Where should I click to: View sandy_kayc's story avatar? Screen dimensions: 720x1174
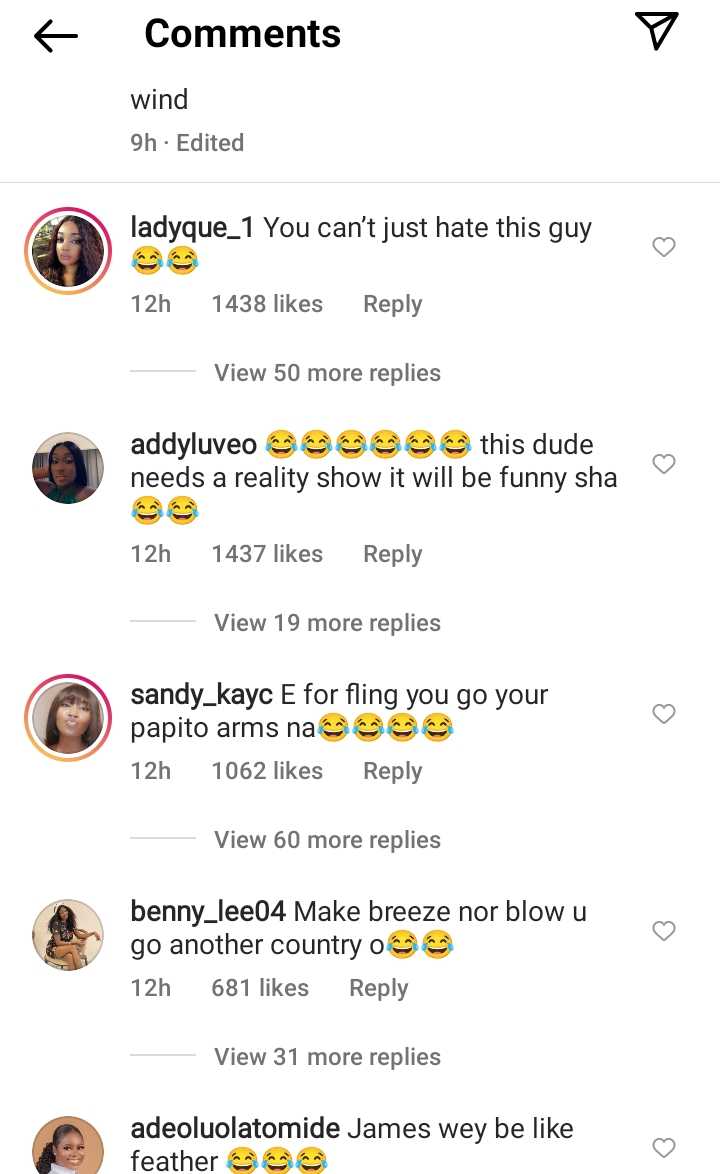pos(68,718)
